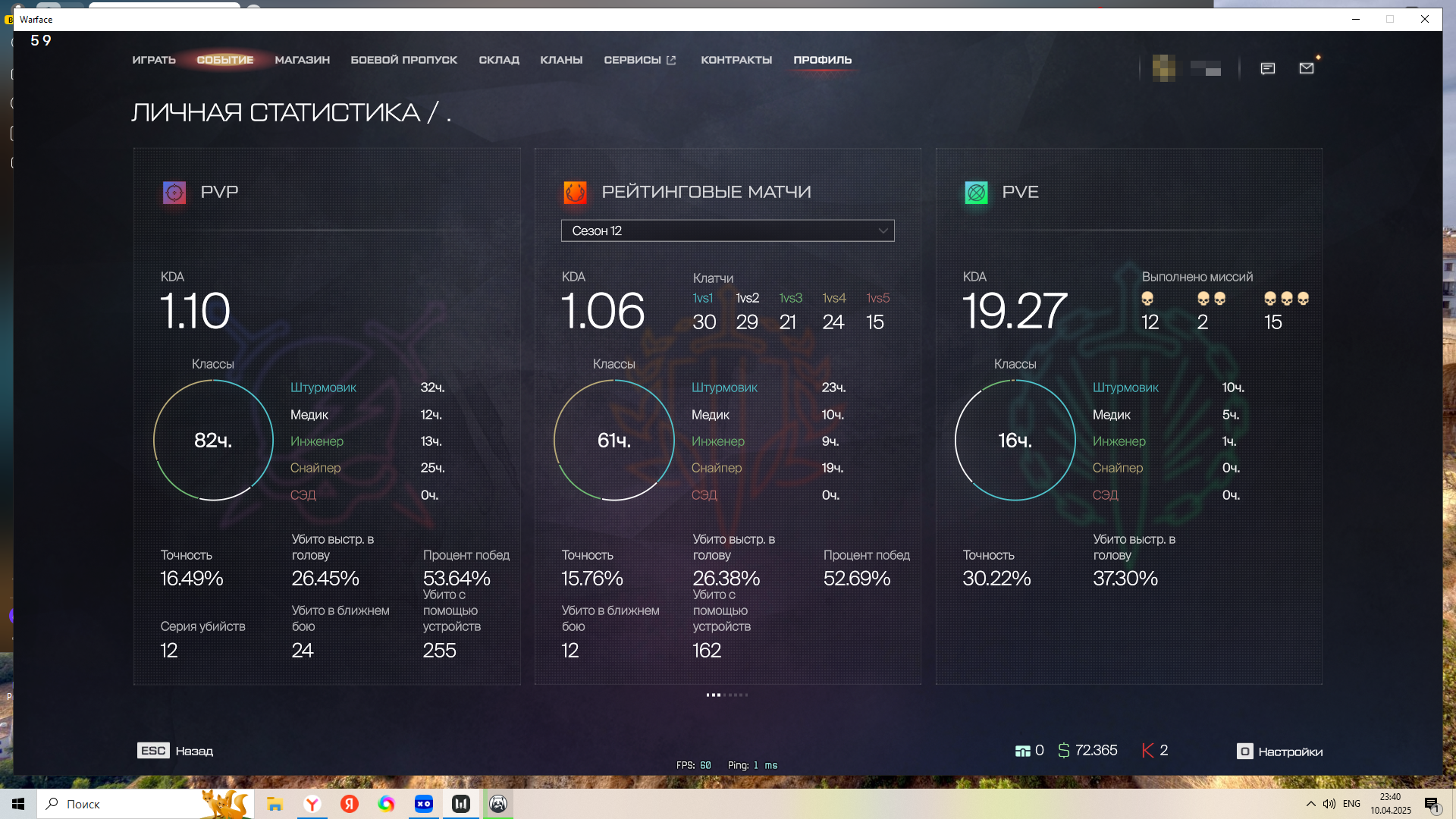The width and height of the screenshot is (1456, 819).
Task: Click PVP KDA value 1.10
Action: coord(195,311)
